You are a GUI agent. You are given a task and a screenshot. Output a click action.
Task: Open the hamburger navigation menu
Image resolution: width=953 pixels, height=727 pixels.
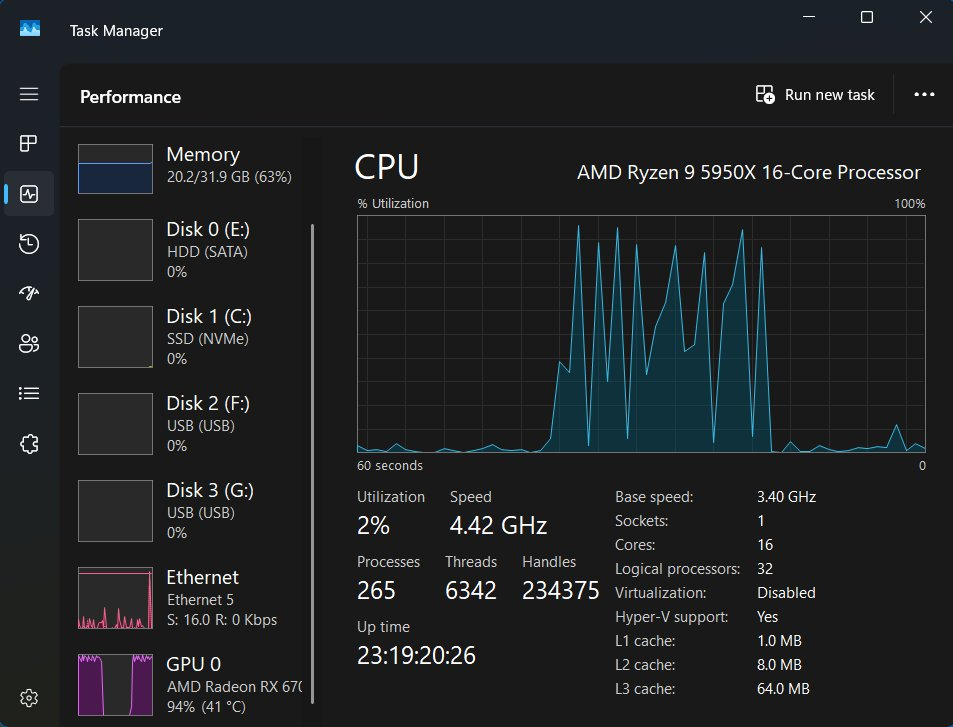[29, 94]
